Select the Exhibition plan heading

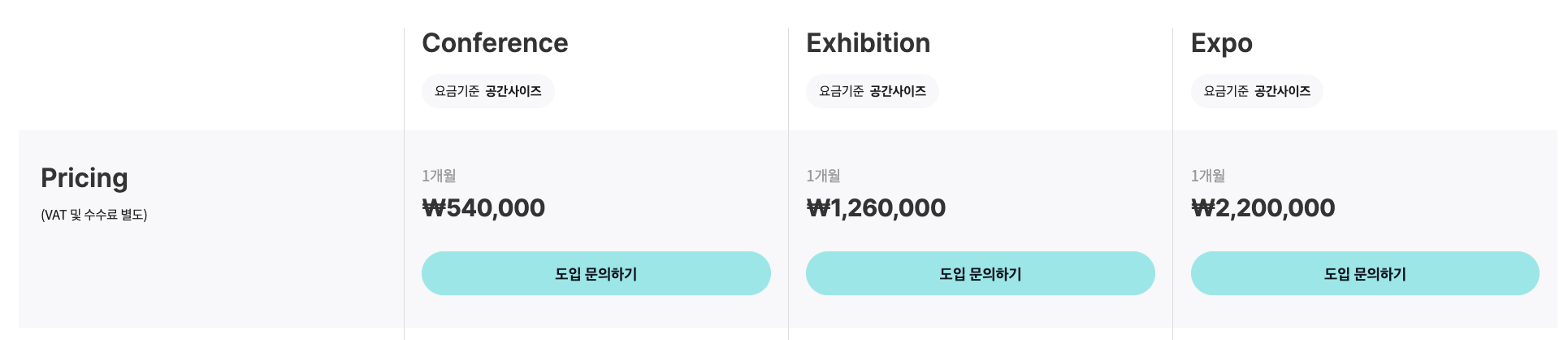tap(868, 43)
